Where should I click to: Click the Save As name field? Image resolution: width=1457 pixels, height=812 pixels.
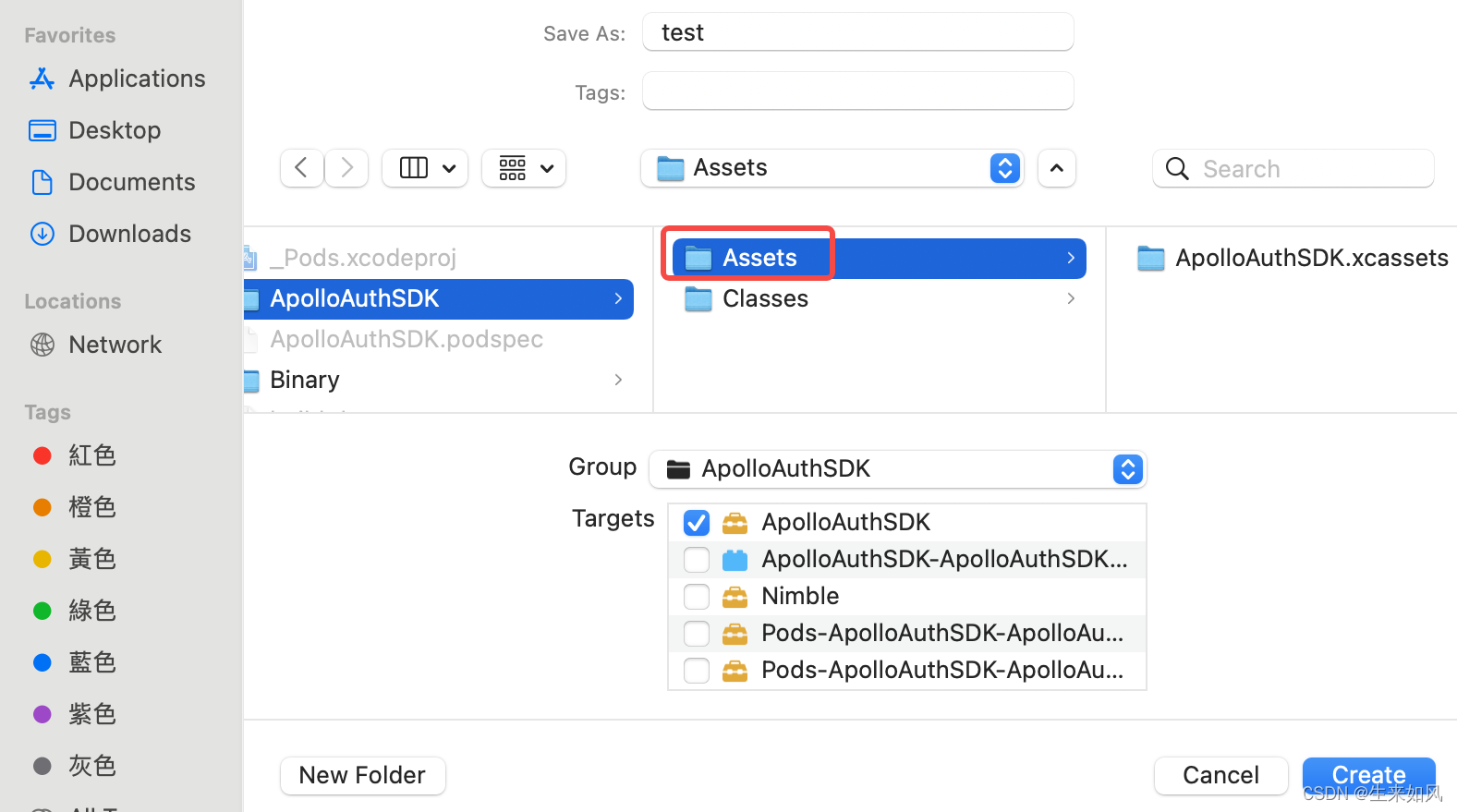pos(858,32)
